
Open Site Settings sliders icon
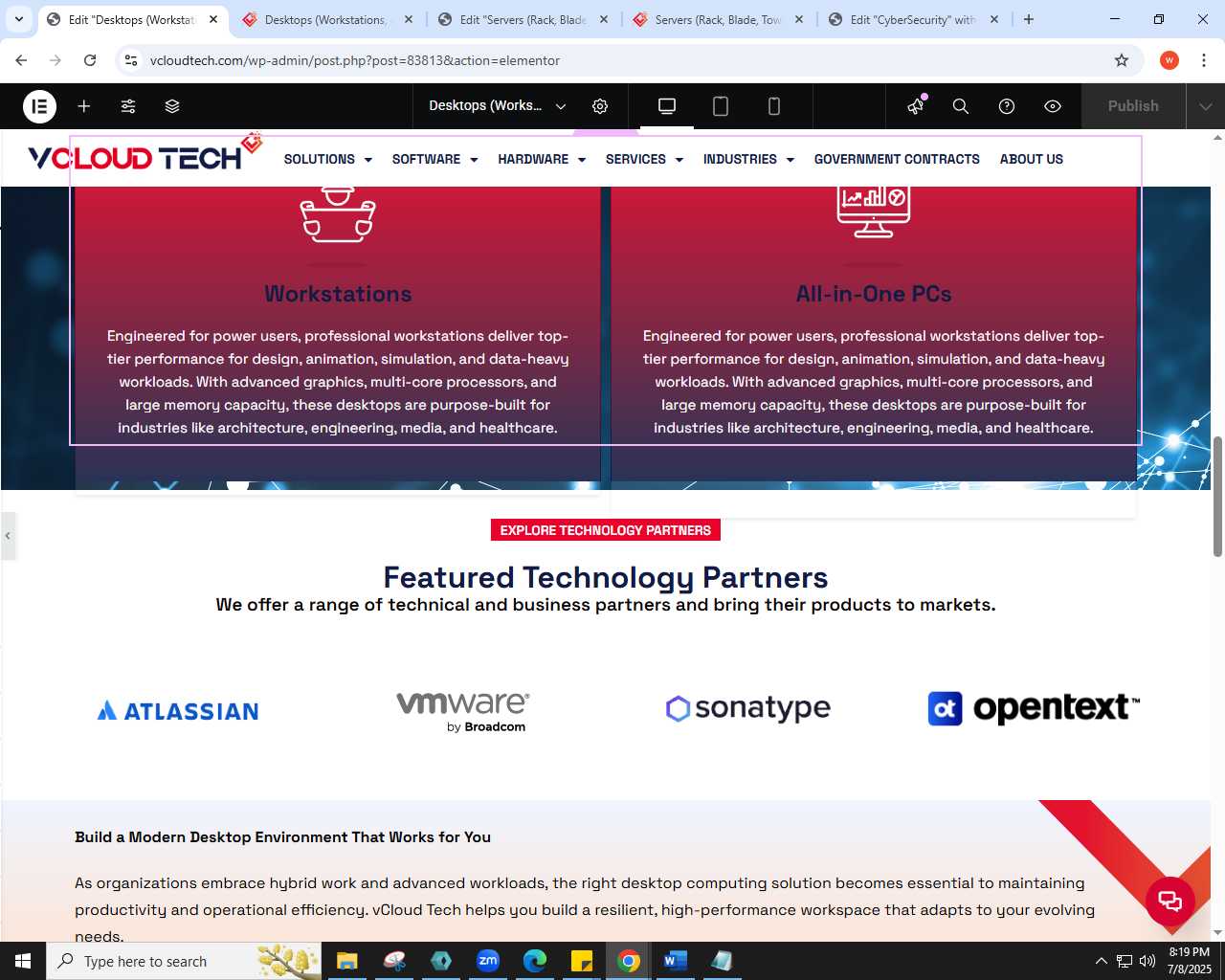(x=128, y=106)
